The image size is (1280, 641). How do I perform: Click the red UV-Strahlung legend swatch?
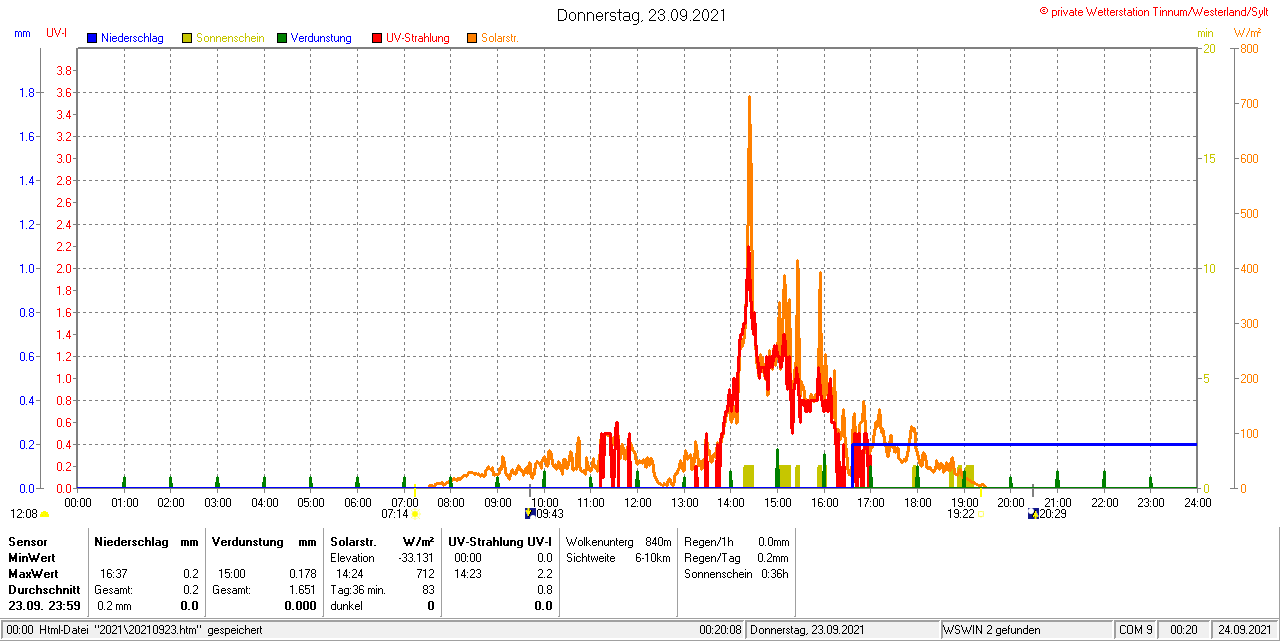[x=377, y=38]
